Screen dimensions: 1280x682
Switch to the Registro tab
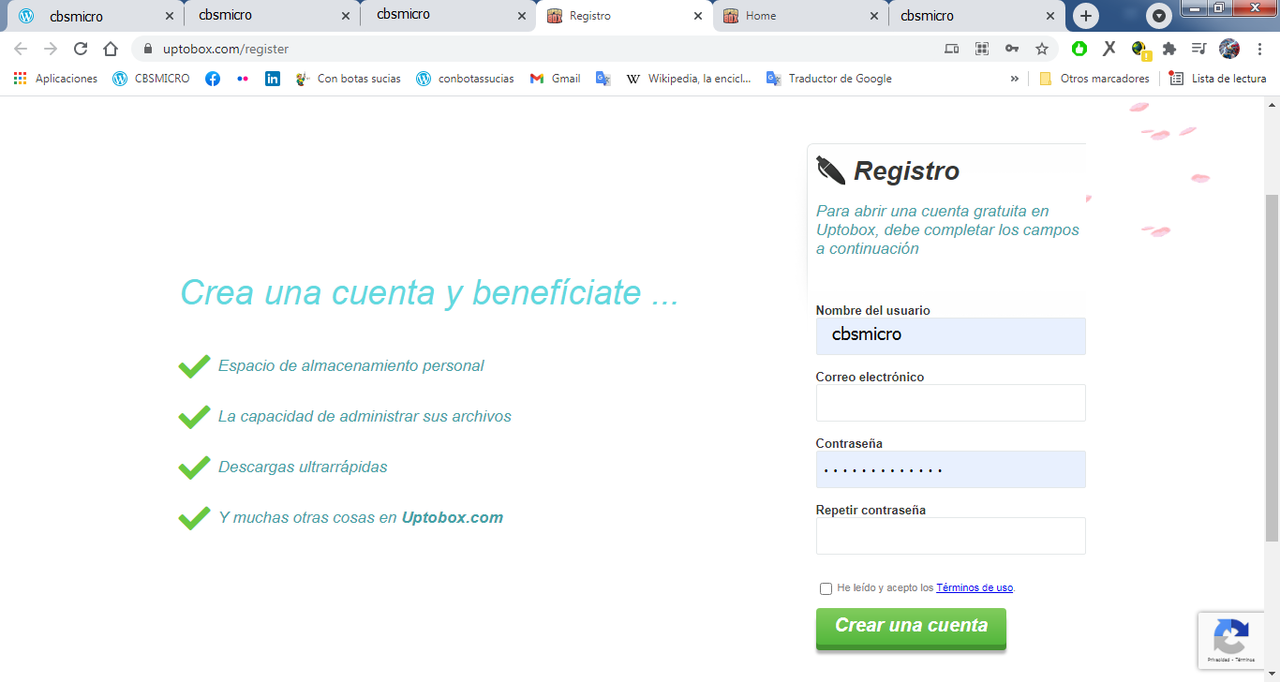coord(625,16)
